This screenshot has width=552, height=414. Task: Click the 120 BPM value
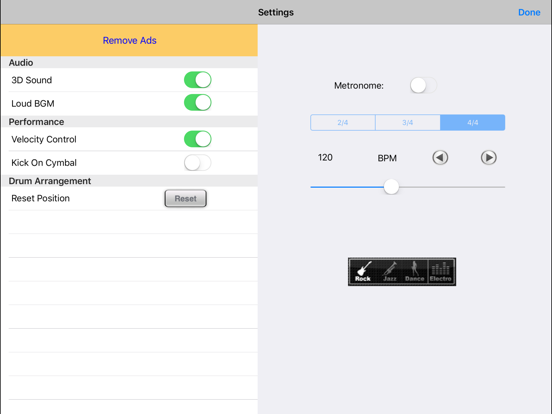(x=325, y=157)
